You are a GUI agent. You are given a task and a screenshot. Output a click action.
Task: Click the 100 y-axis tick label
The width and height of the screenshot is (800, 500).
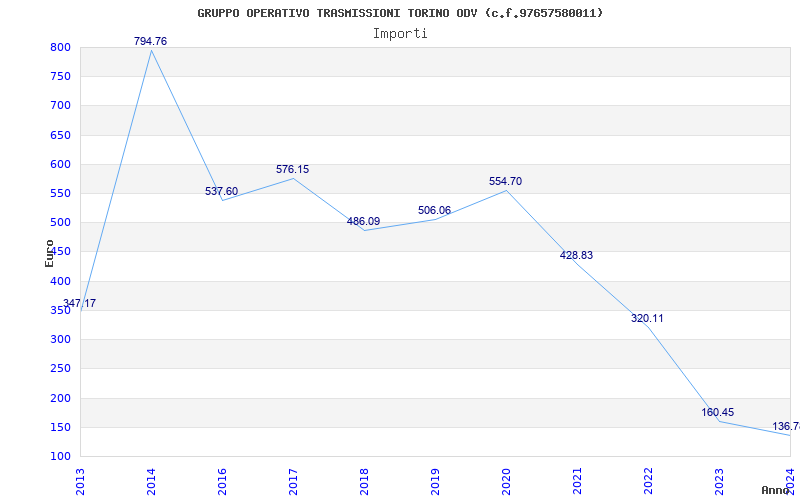click(x=60, y=456)
